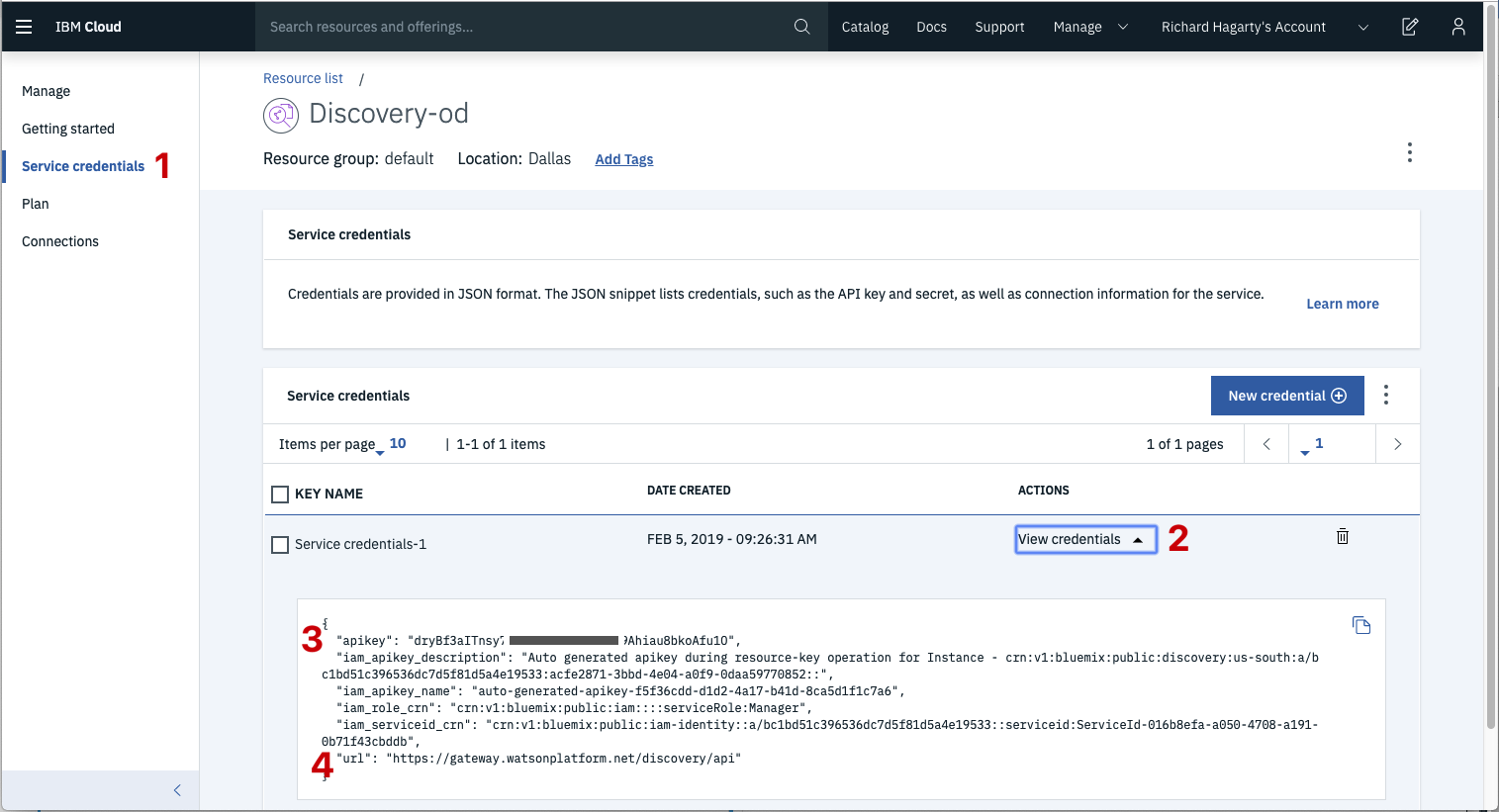Open Catalog in the top bar
Image resolution: width=1499 pixels, height=812 pixels.
pos(865,27)
